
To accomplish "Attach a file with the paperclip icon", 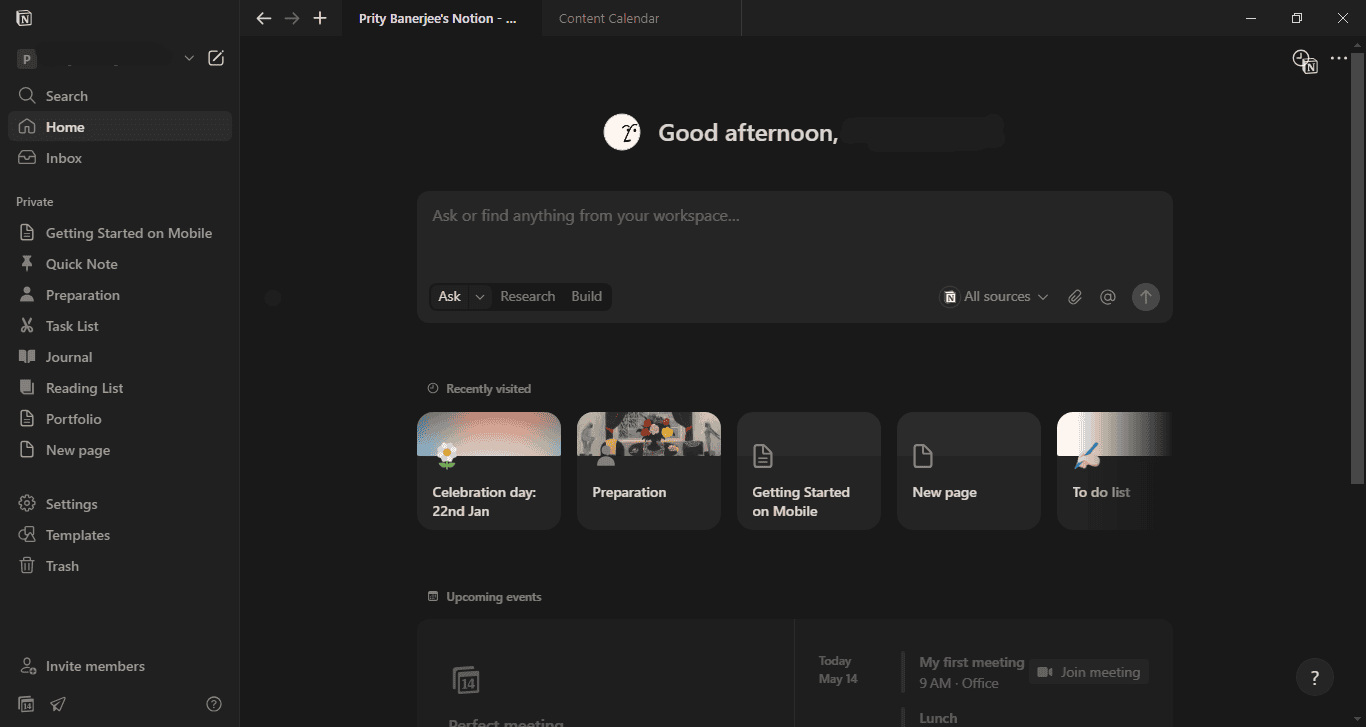I will [x=1075, y=297].
